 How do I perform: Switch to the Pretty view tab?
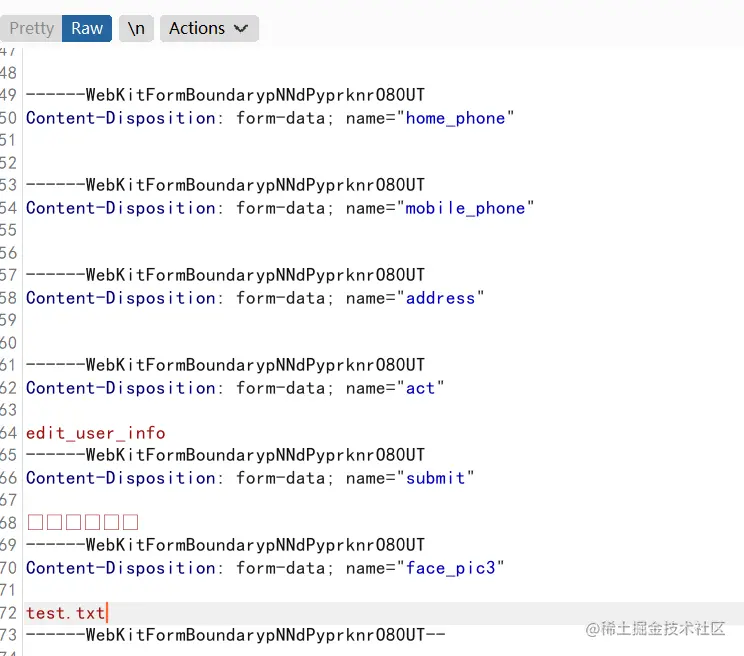click(x=31, y=28)
